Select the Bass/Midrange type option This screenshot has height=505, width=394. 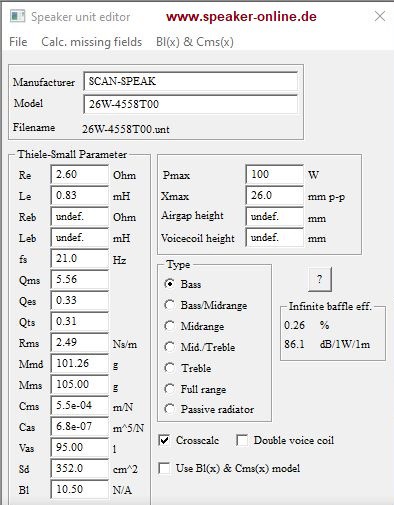point(170,305)
